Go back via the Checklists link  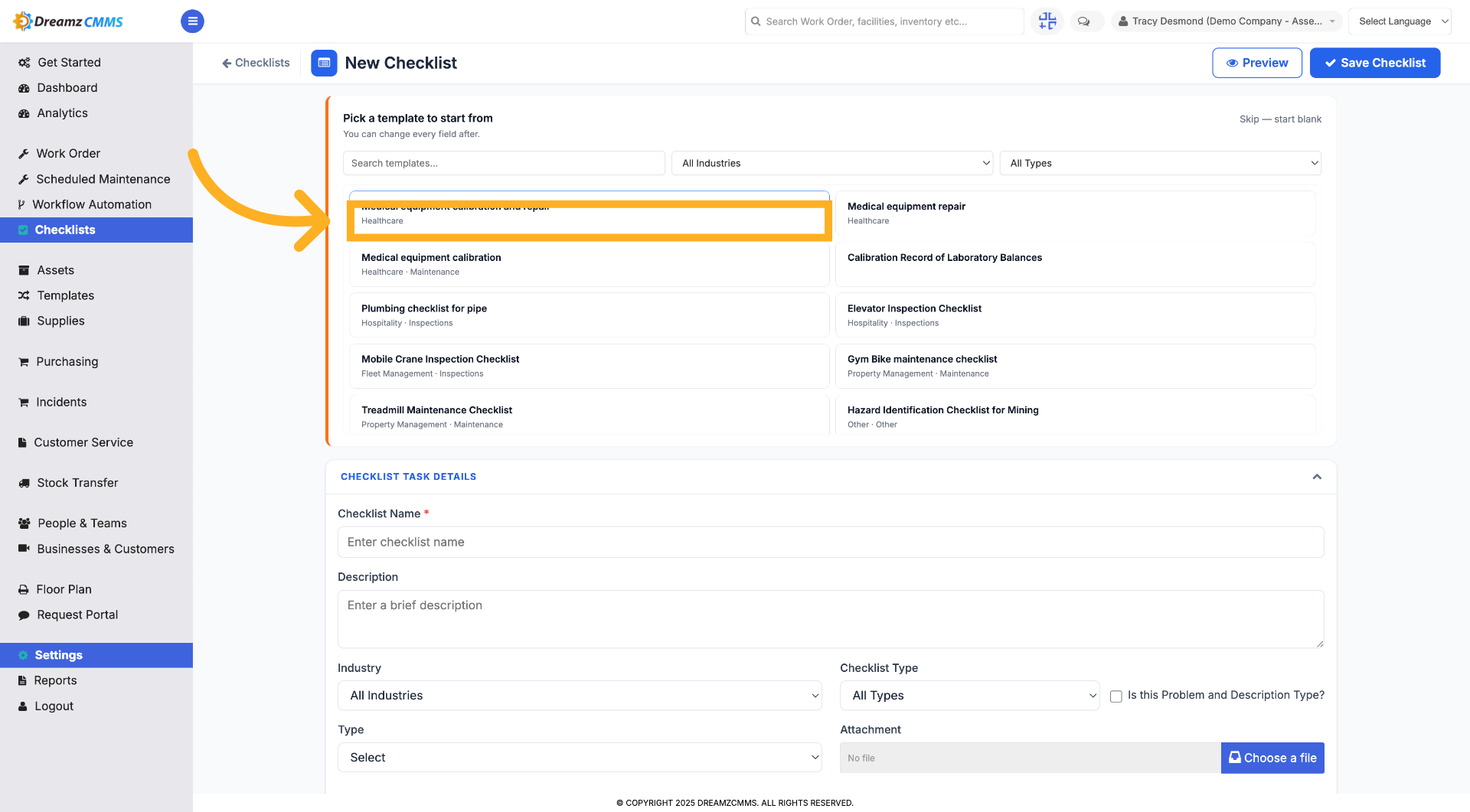pos(256,63)
